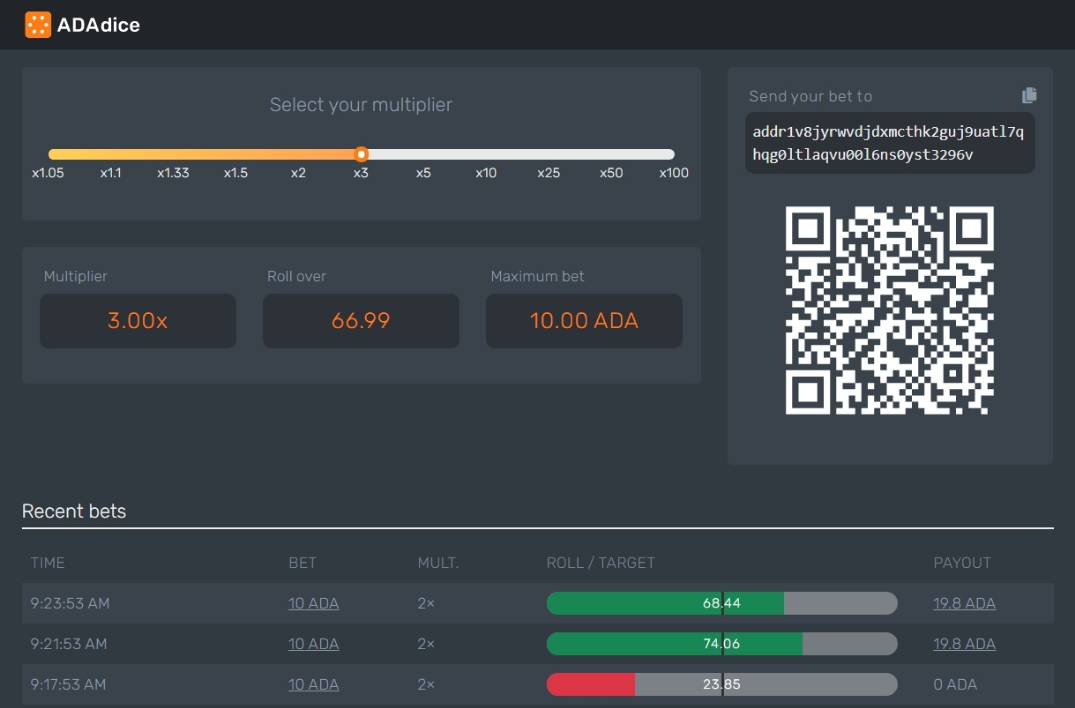Click the MULT. column header
The image size is (1075, 708).
438,563
